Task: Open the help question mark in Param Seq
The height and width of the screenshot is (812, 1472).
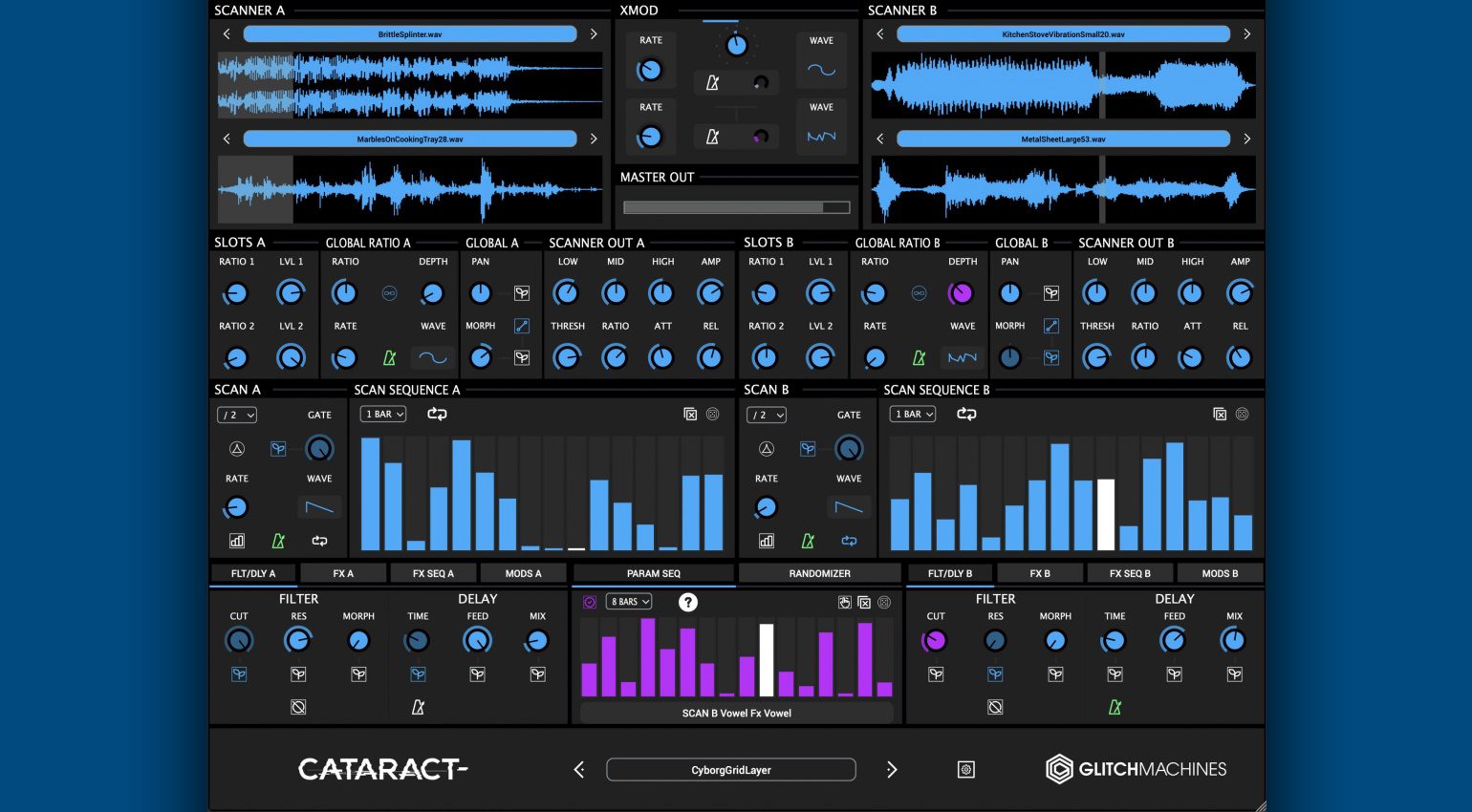Action: point(687,602)
